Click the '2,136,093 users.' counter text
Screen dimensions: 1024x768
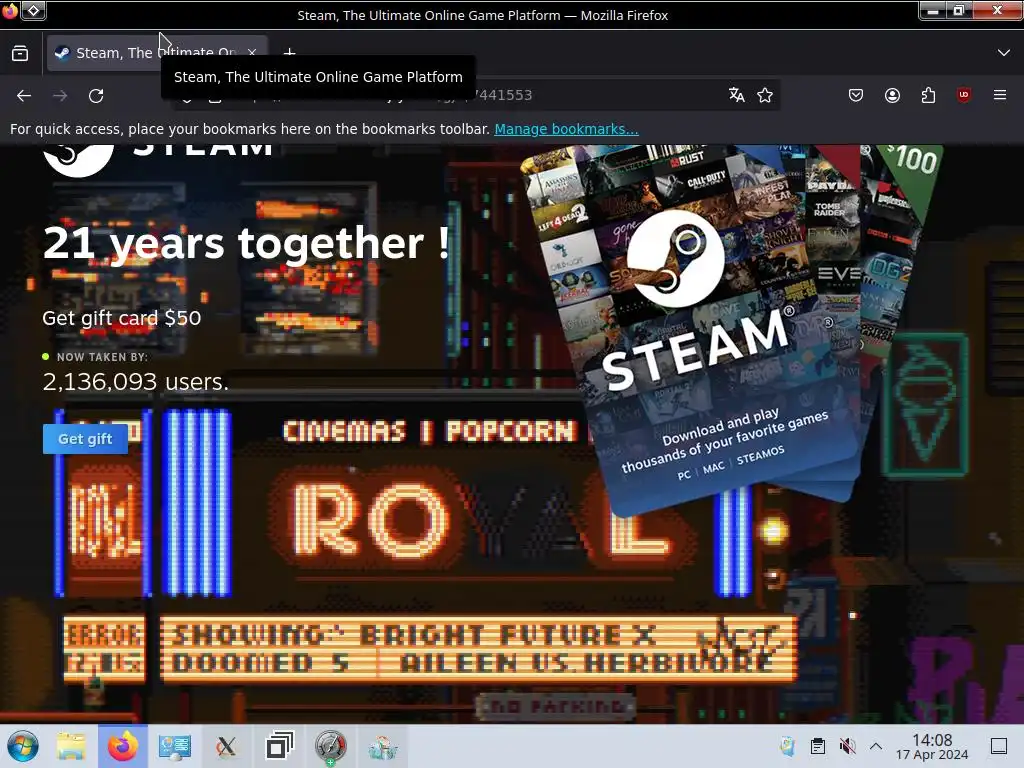pyautogui.click(x=136, y=381)
